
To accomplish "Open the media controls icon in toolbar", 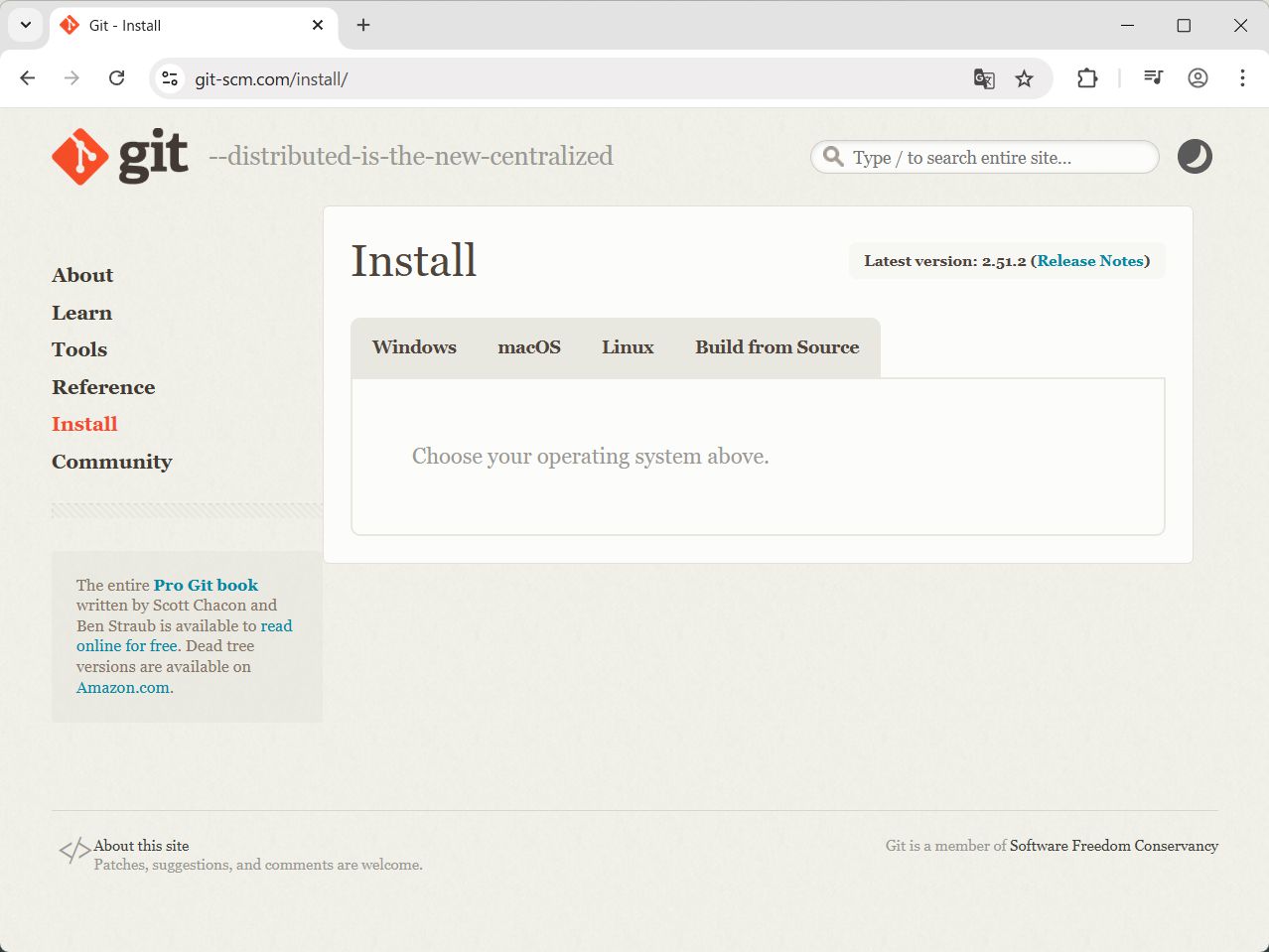I will pos(1153,78).
